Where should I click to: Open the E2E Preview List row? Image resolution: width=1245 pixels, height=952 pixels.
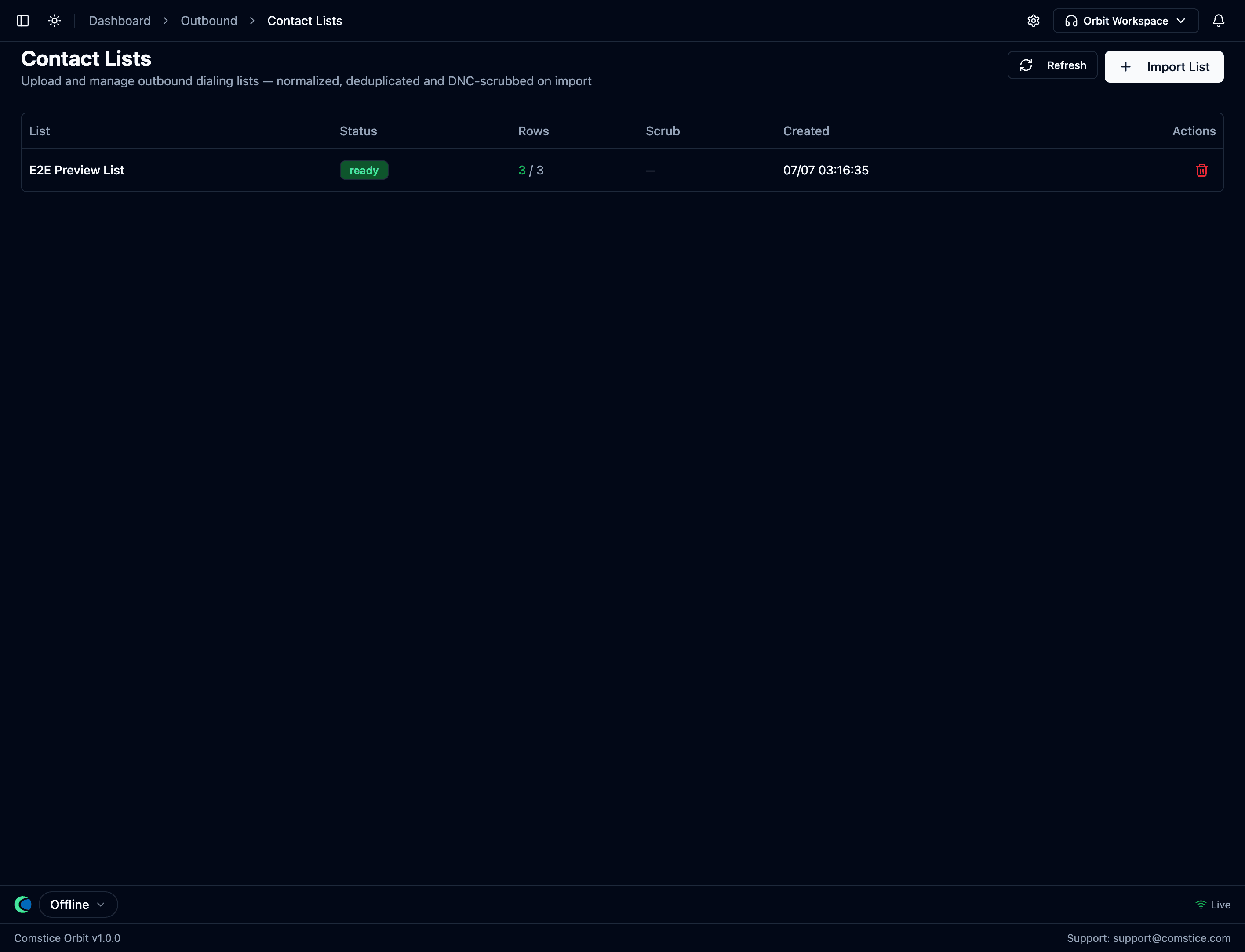[622, 170]
